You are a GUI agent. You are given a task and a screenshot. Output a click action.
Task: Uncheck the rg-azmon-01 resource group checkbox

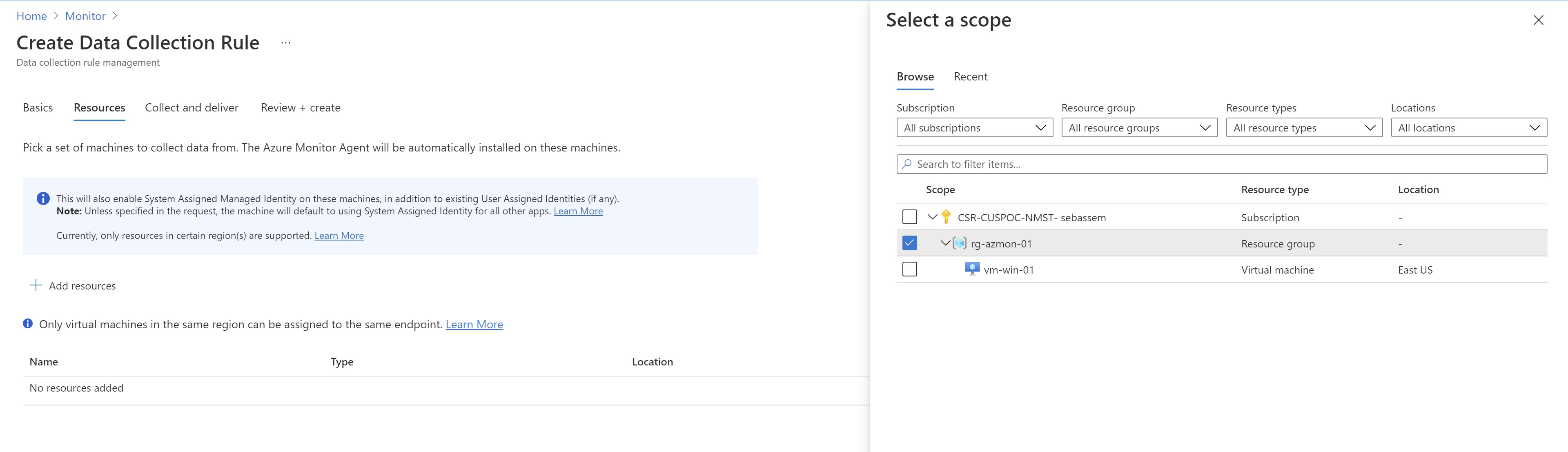coord(909,243)
